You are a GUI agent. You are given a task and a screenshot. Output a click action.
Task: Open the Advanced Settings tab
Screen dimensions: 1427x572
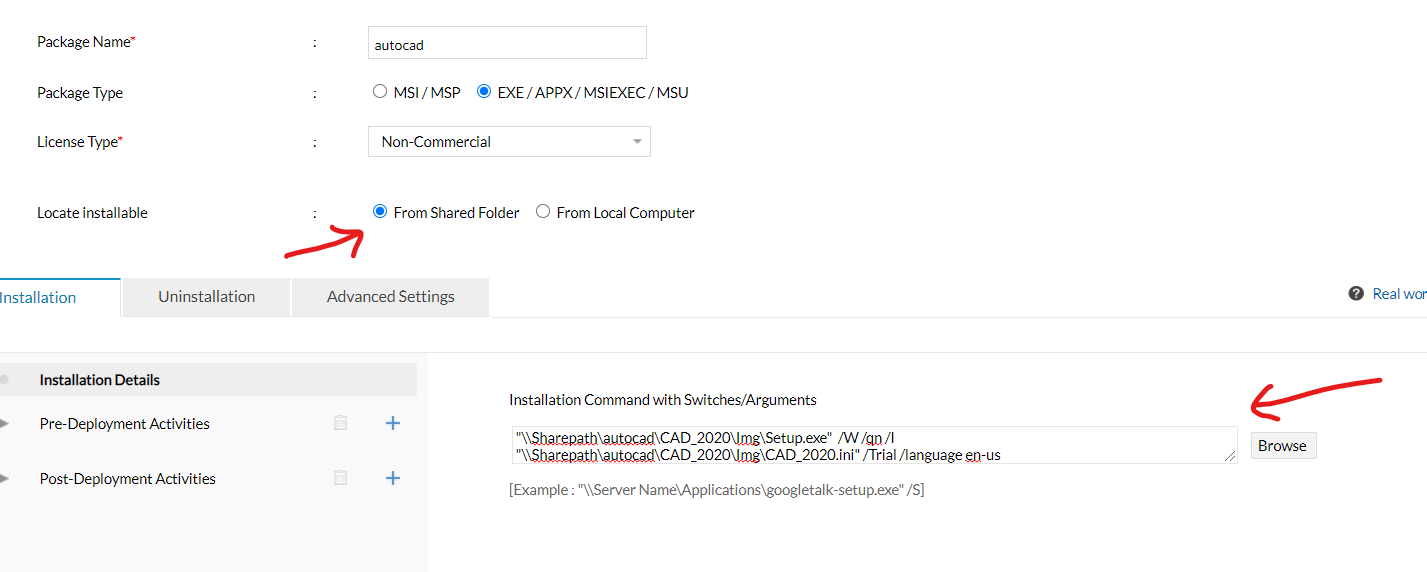tap(390, 297)
